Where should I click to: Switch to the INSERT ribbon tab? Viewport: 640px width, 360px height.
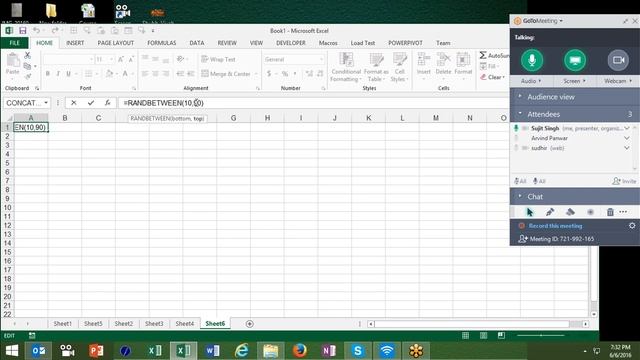tap(75, 43)
